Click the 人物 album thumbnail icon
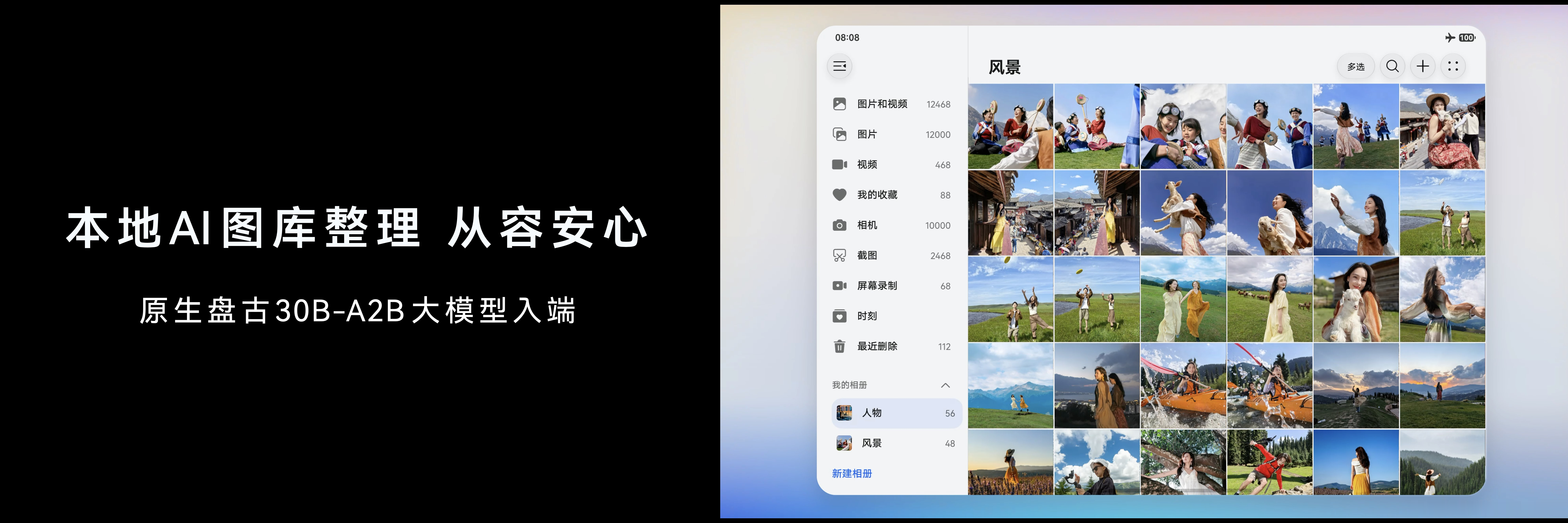This screenshot has height=523, width=1568. pyautogui.click(x=844, y=413)
